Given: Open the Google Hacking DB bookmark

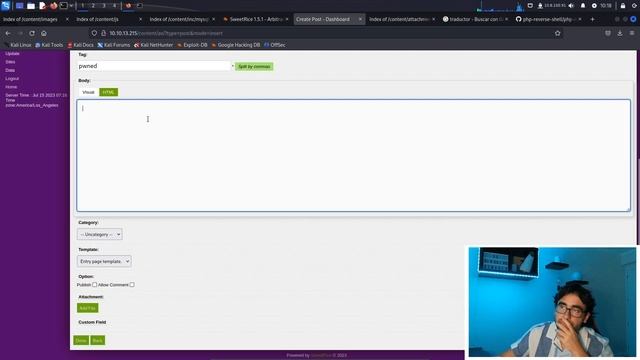Looking at the screenshot, I should tap(236, 45).
